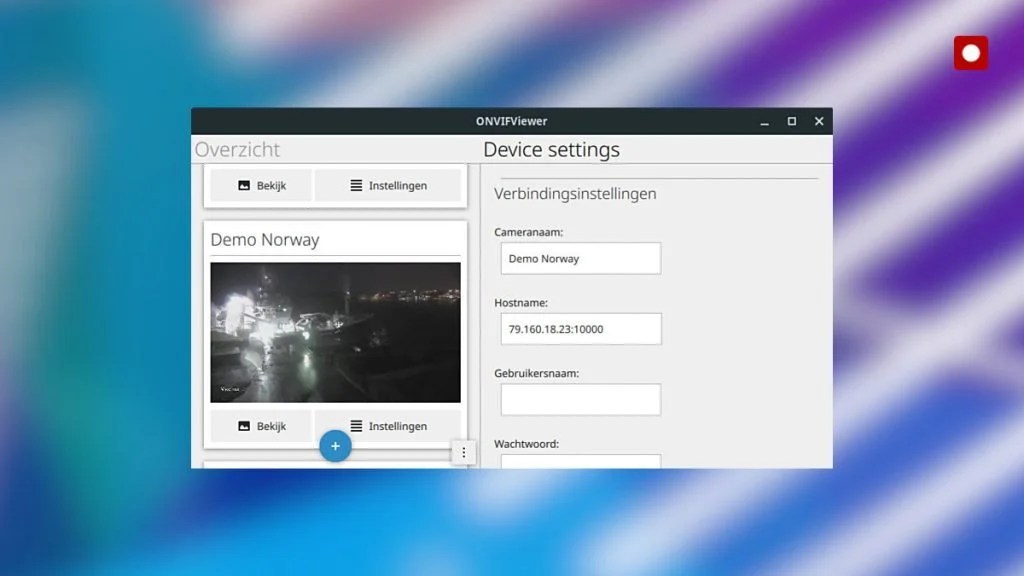Click the blue add camera plus button
This screenshot has height=576, width=1024.
click(335, 446)
